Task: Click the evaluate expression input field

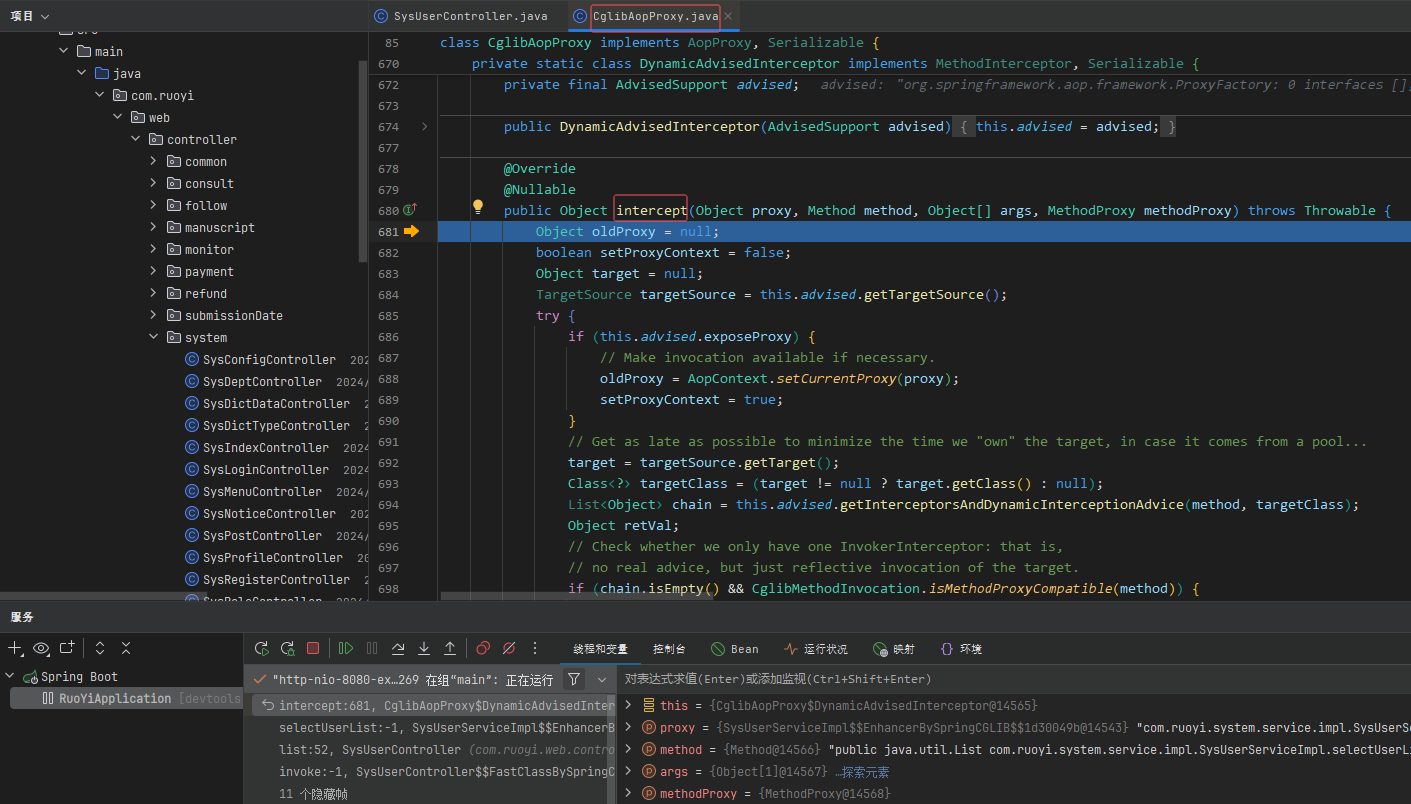Action: point(1013,679)
